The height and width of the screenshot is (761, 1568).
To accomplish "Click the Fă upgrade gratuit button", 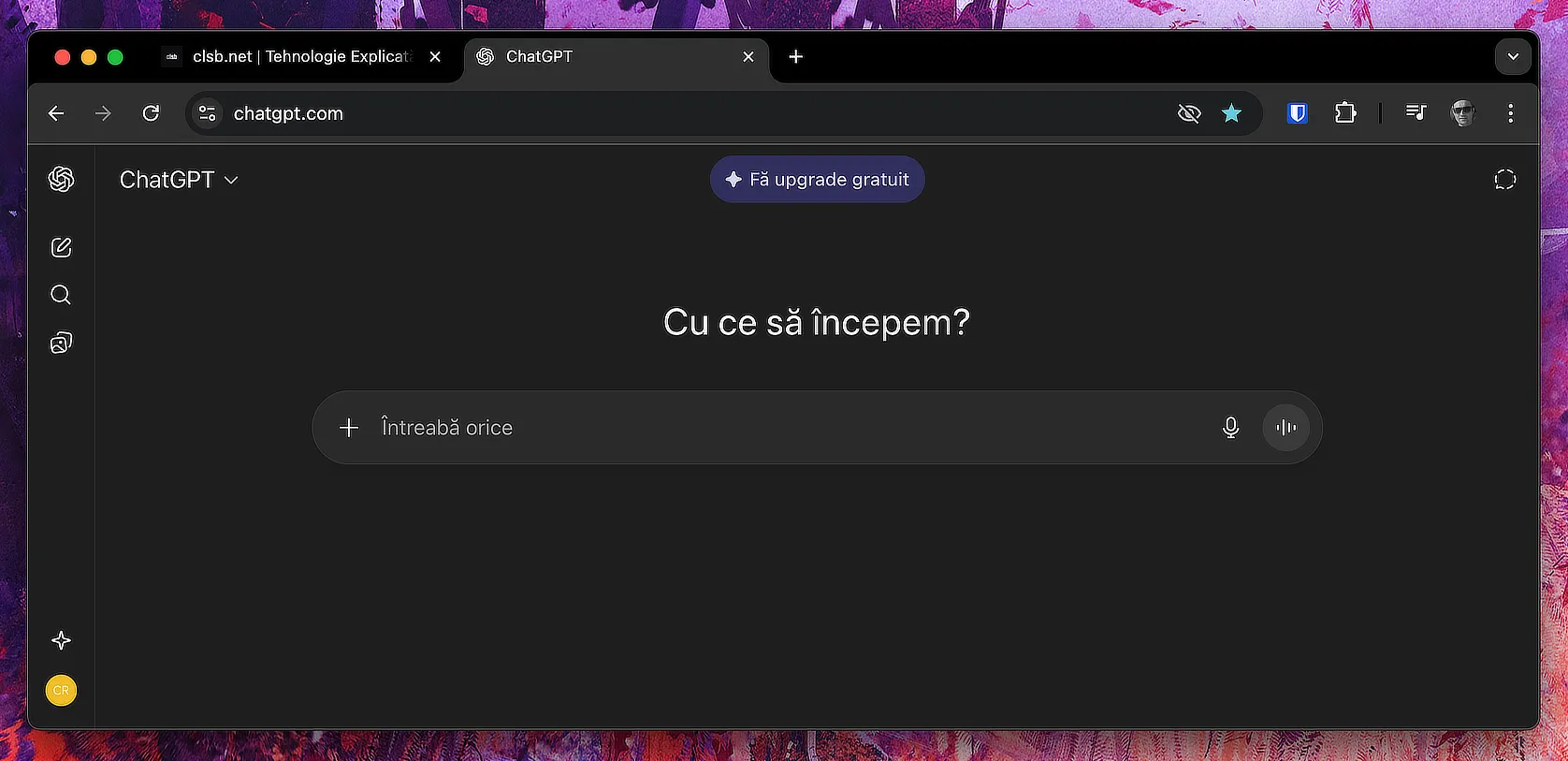I will tap(818, 179).
